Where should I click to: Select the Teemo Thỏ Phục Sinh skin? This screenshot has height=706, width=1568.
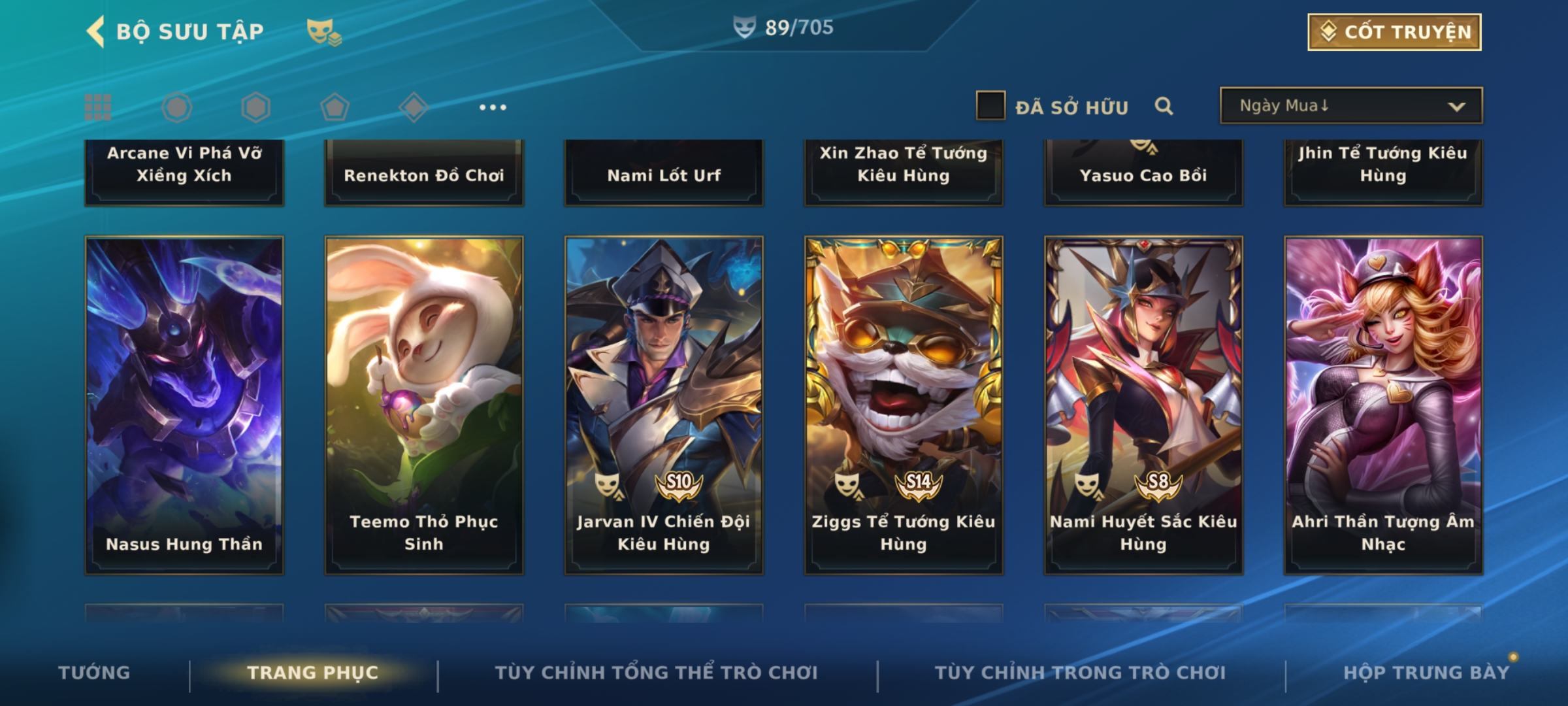click(x=424, y=405)
